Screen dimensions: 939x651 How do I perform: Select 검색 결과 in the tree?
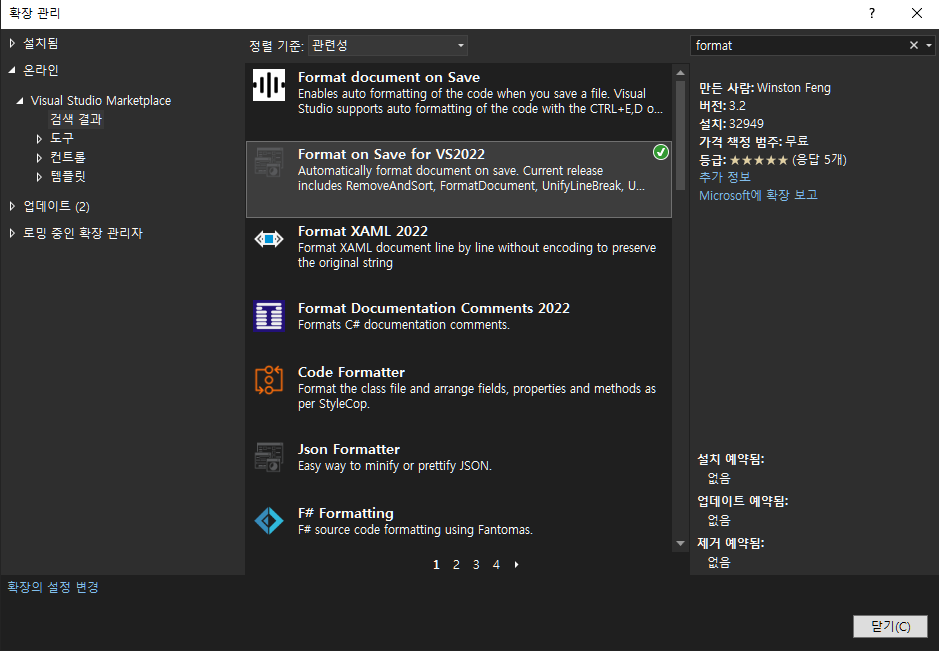pos(76,119)
